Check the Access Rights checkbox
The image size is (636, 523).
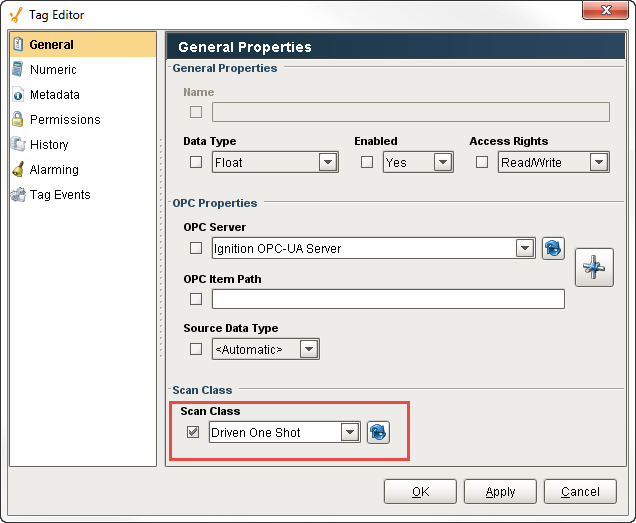pyautogui.click(x=481, y=162)
